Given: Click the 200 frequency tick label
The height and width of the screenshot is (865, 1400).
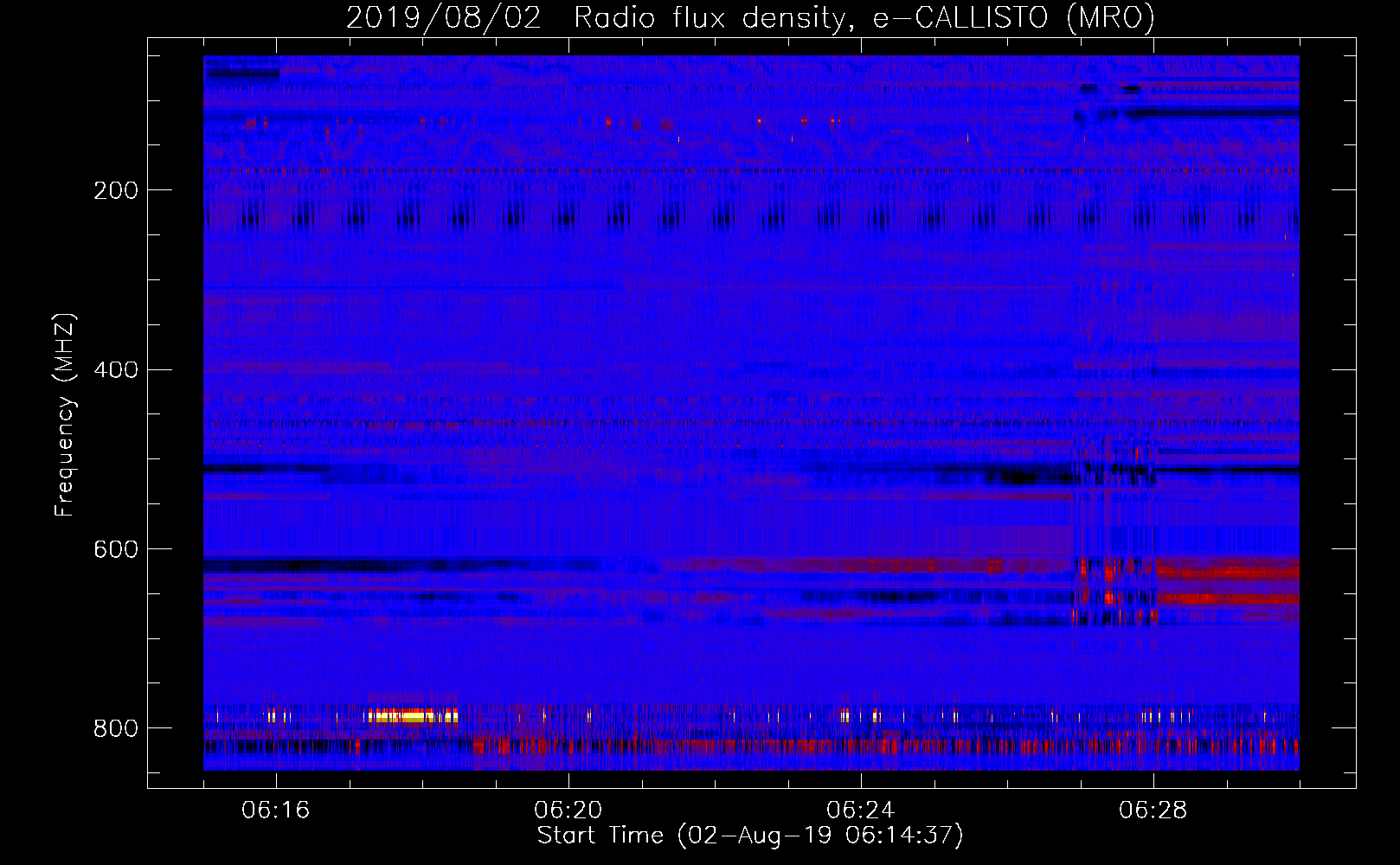Looking at the screenshot, I should tap(116, 190).
